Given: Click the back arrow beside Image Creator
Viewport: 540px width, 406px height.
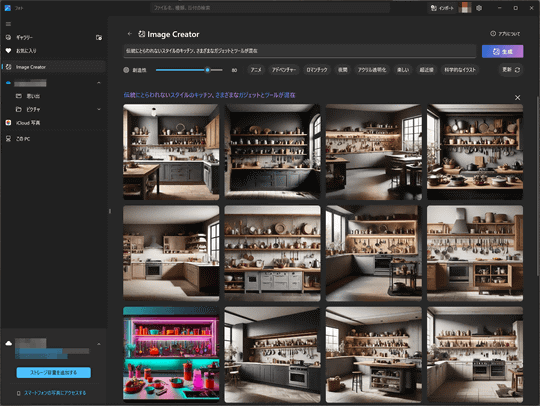Looking at the screenshot, I should (x=130, y=34).
